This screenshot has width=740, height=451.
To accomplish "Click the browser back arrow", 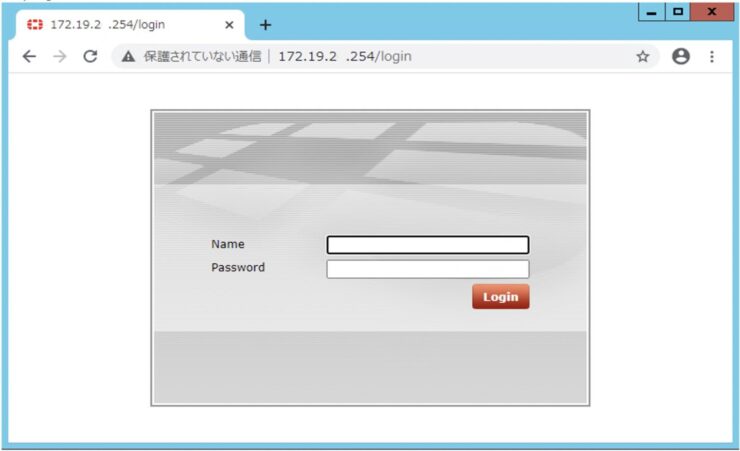I will pos(29,57).
